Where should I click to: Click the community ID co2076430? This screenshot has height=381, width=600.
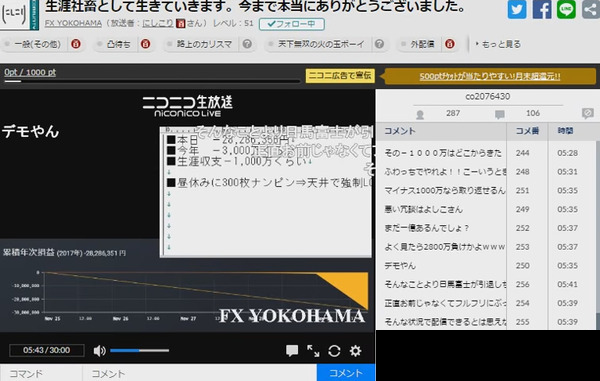tap(488, 97)
